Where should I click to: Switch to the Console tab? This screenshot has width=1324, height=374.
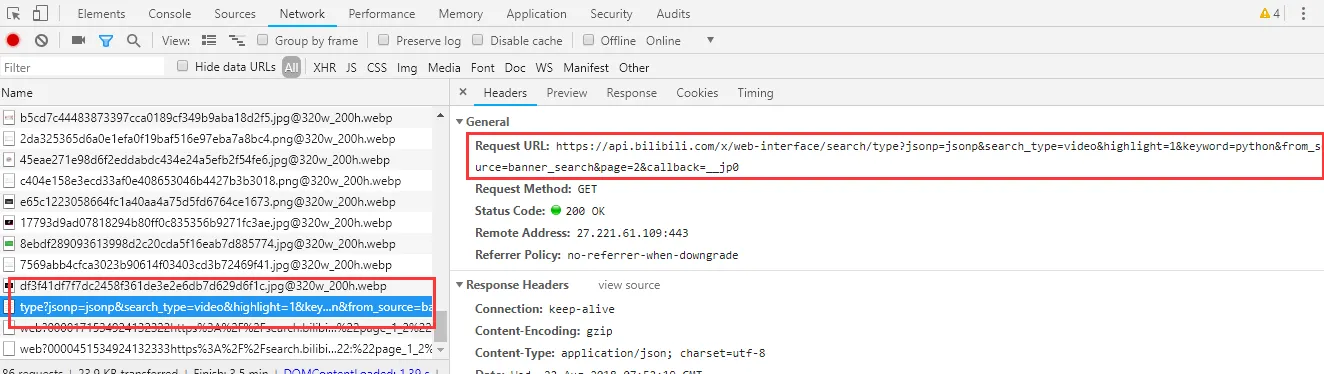(x=170, y=14)
